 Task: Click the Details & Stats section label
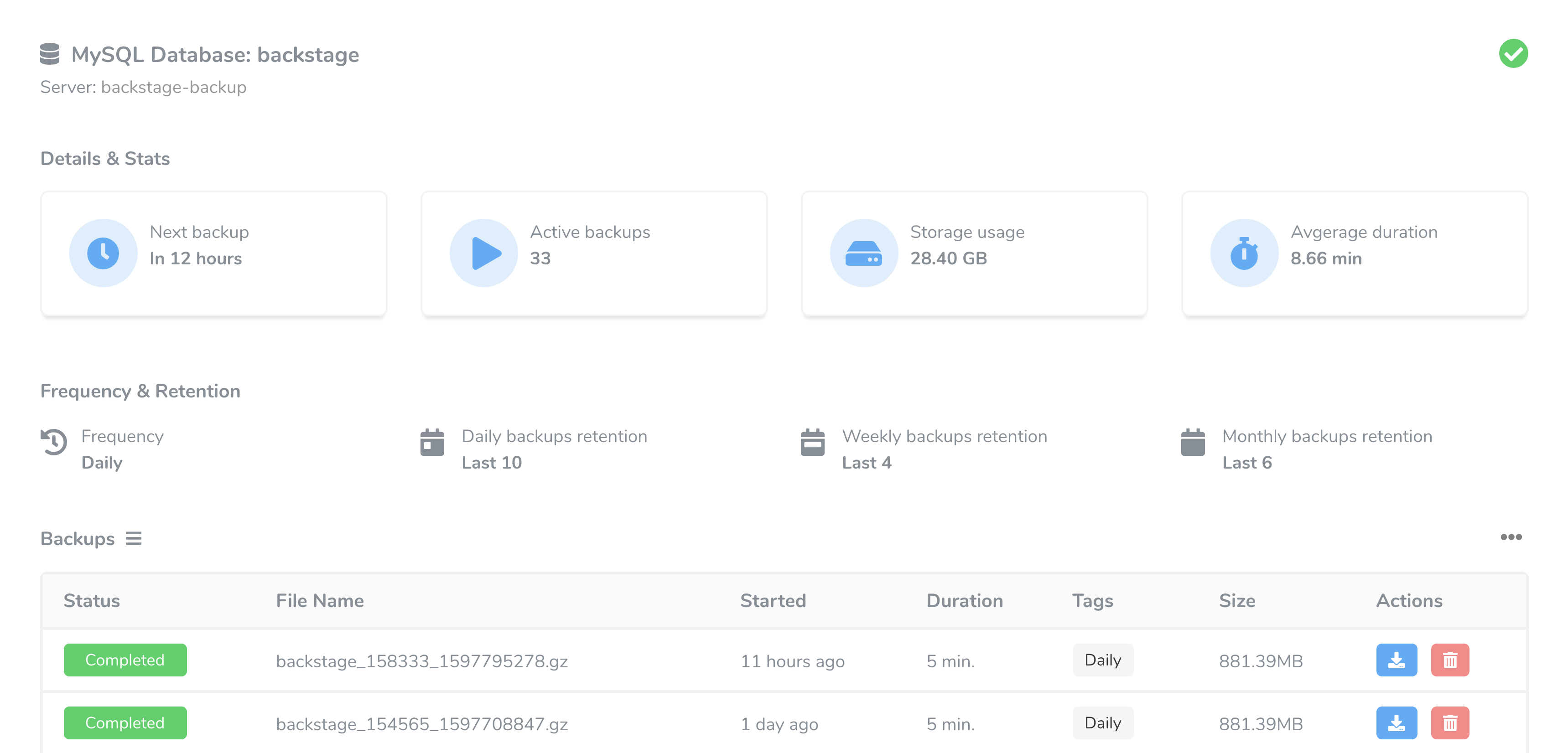pos(104,158)
